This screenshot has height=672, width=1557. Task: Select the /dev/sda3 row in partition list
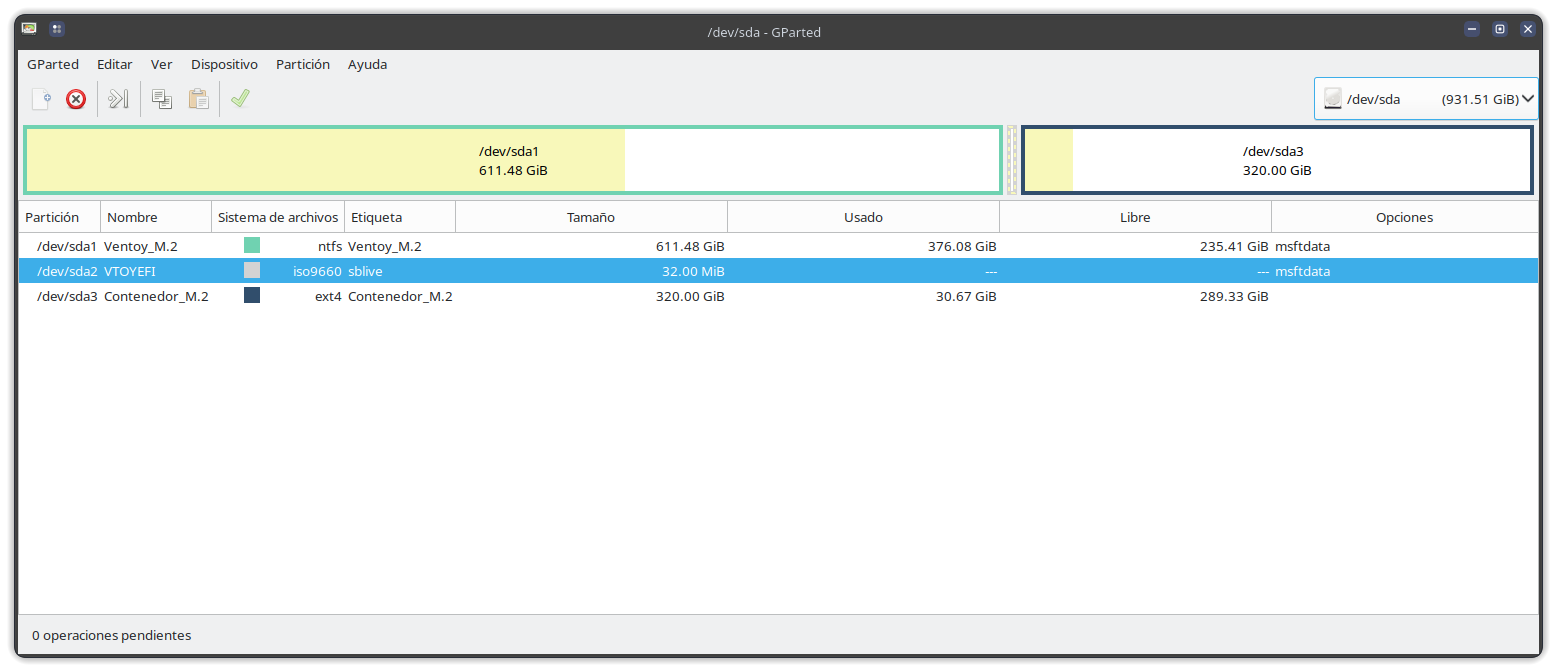pos(778,296)
